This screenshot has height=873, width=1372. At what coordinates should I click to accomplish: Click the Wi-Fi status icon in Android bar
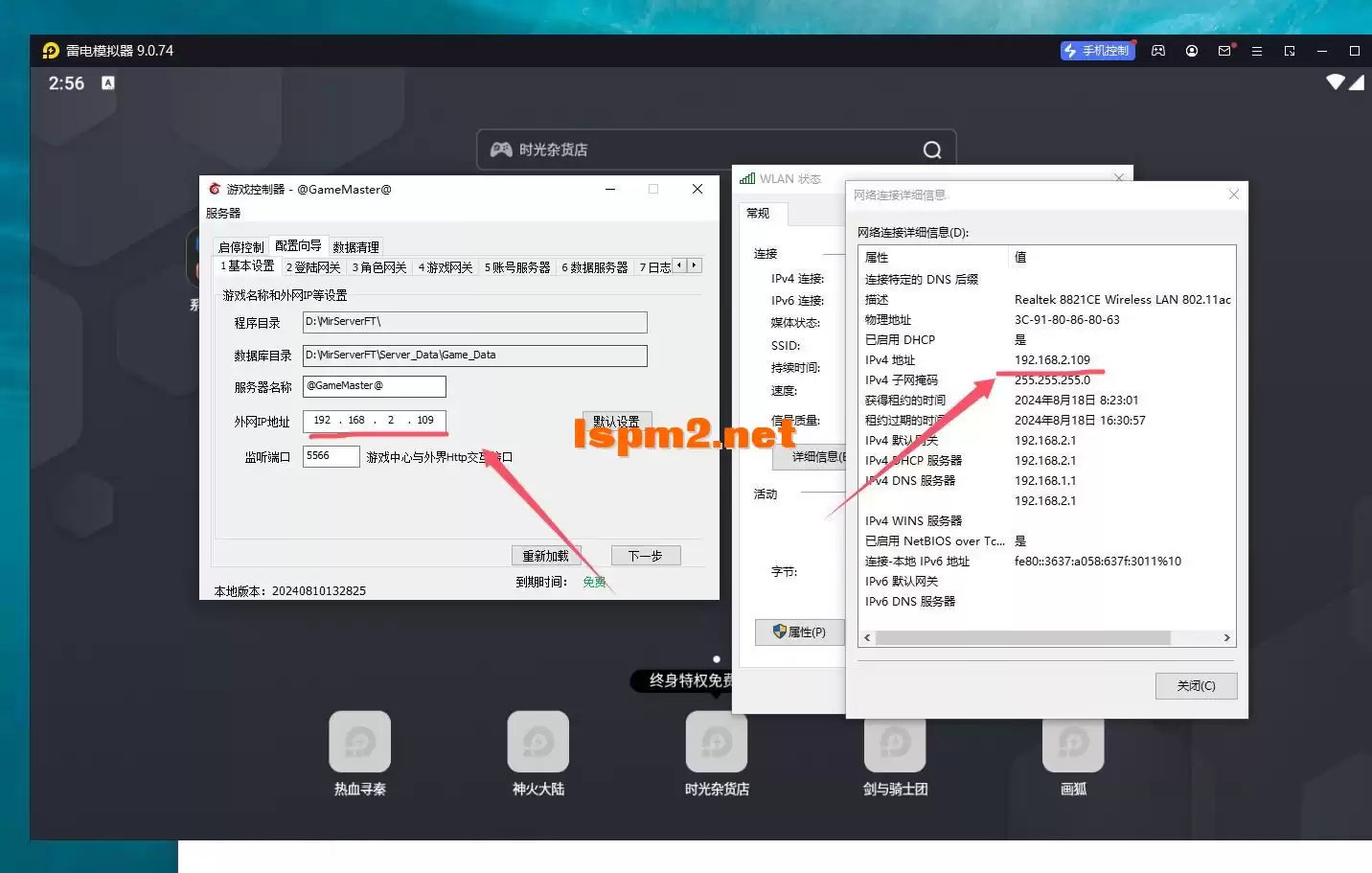pyautogui.click(x=1335, y=82)
